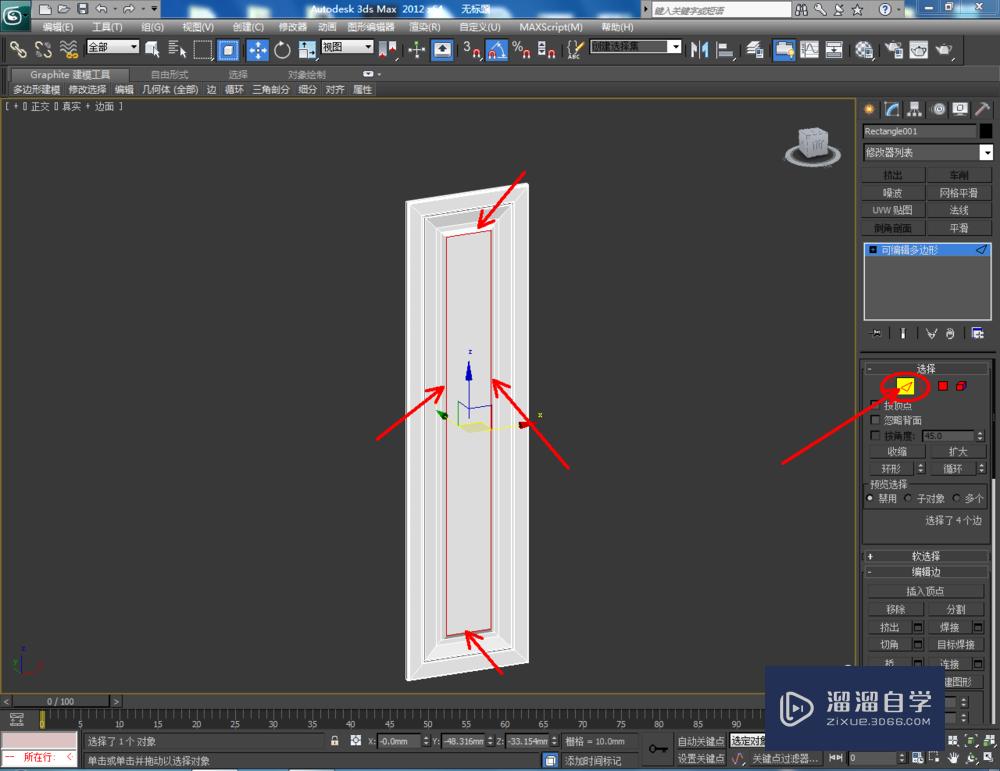Choose the Rectangular Selection Region icon

203,49
